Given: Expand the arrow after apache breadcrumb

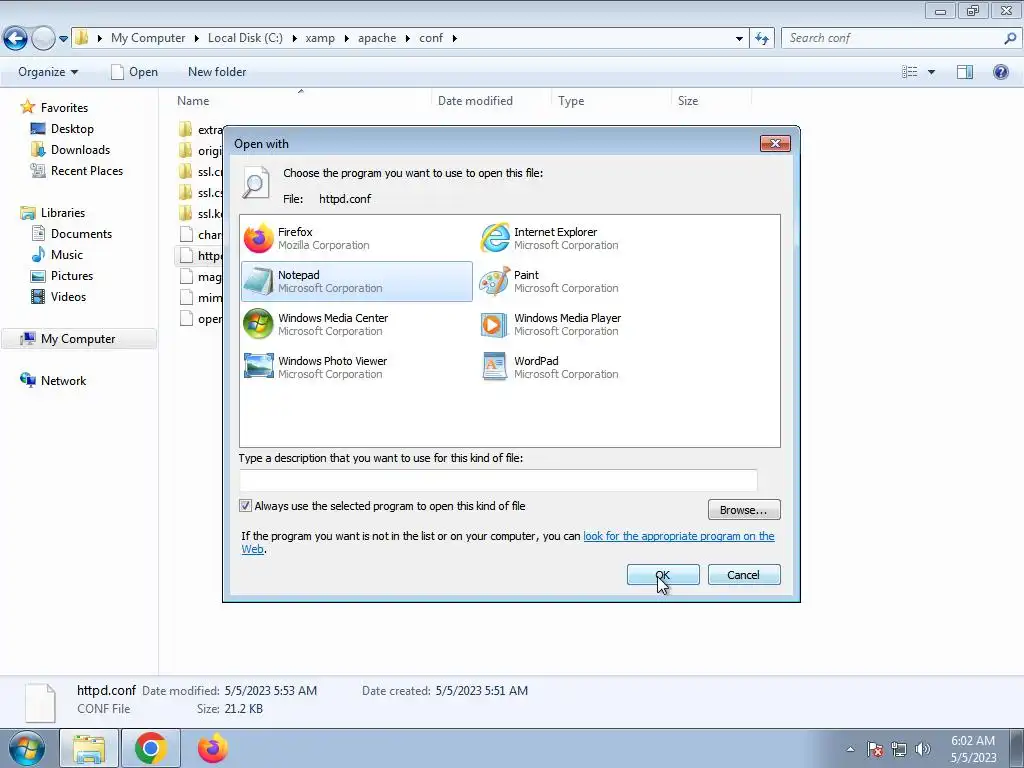Looking at the screenshot, I should click(x=408, y=39).
